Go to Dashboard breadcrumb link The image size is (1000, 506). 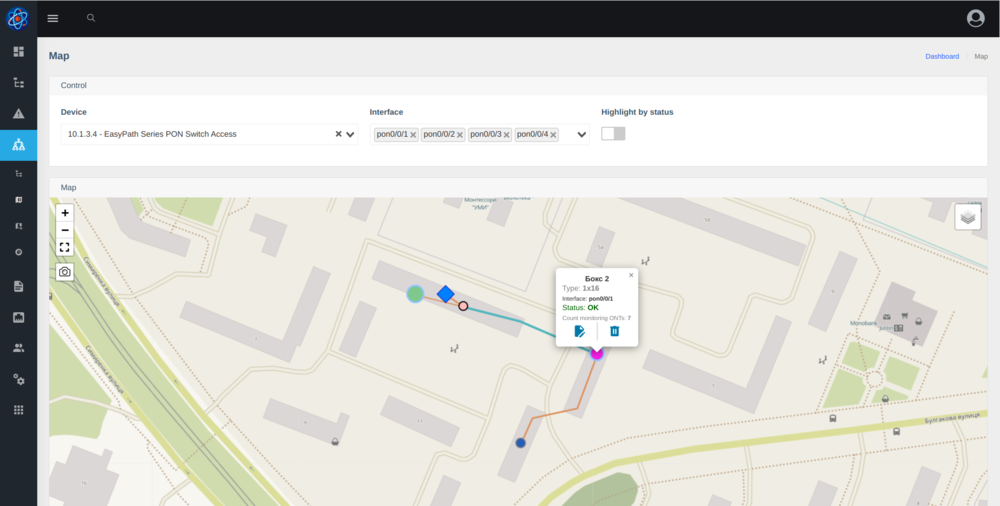pyautogui.click(x=941, y=56)
